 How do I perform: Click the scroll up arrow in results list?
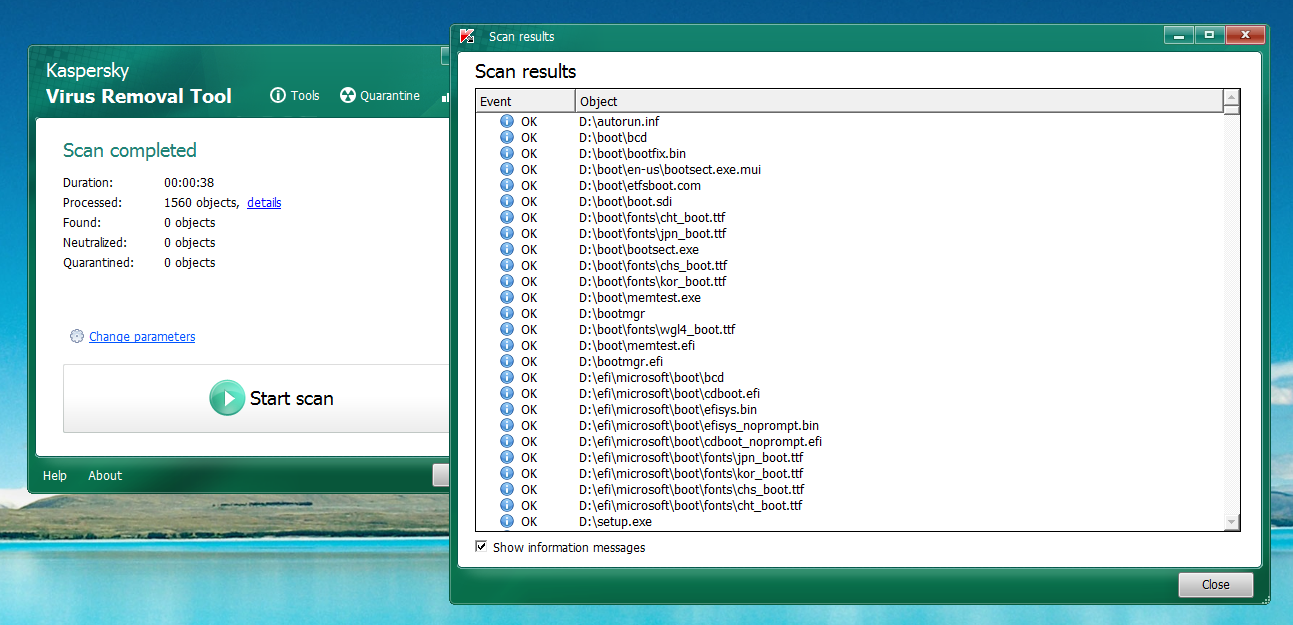(1232, 98)
